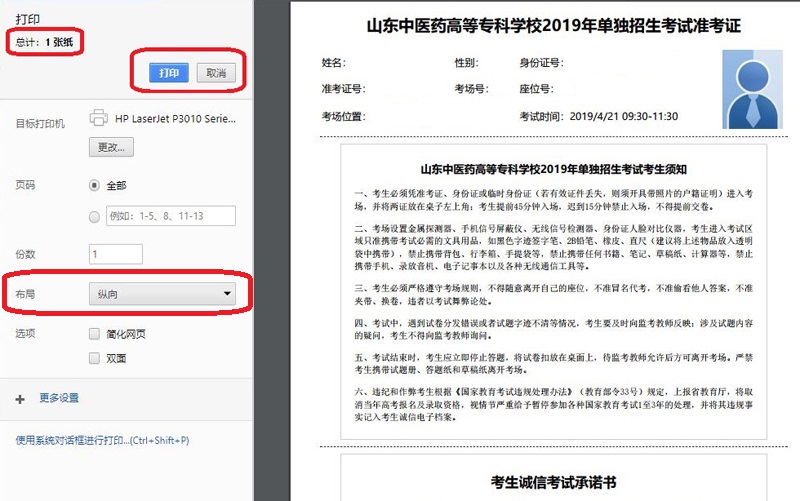This screenshot has width=800, height=501.
Task: Expand 更多设置 with the plus icon
Action: tap(20, 399)
